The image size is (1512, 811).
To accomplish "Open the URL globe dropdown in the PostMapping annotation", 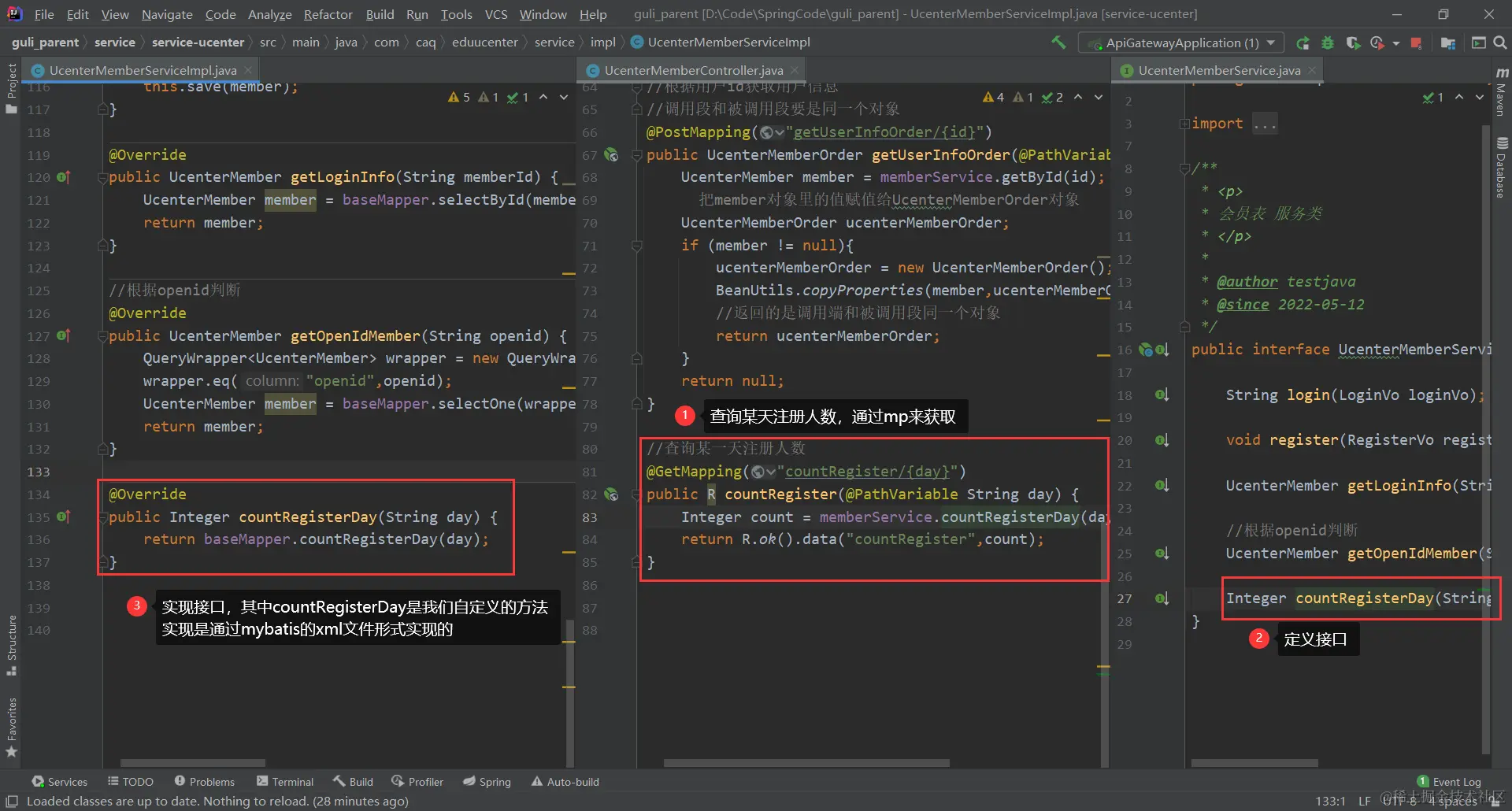I will pyautogui.click(x=772, y=132).
